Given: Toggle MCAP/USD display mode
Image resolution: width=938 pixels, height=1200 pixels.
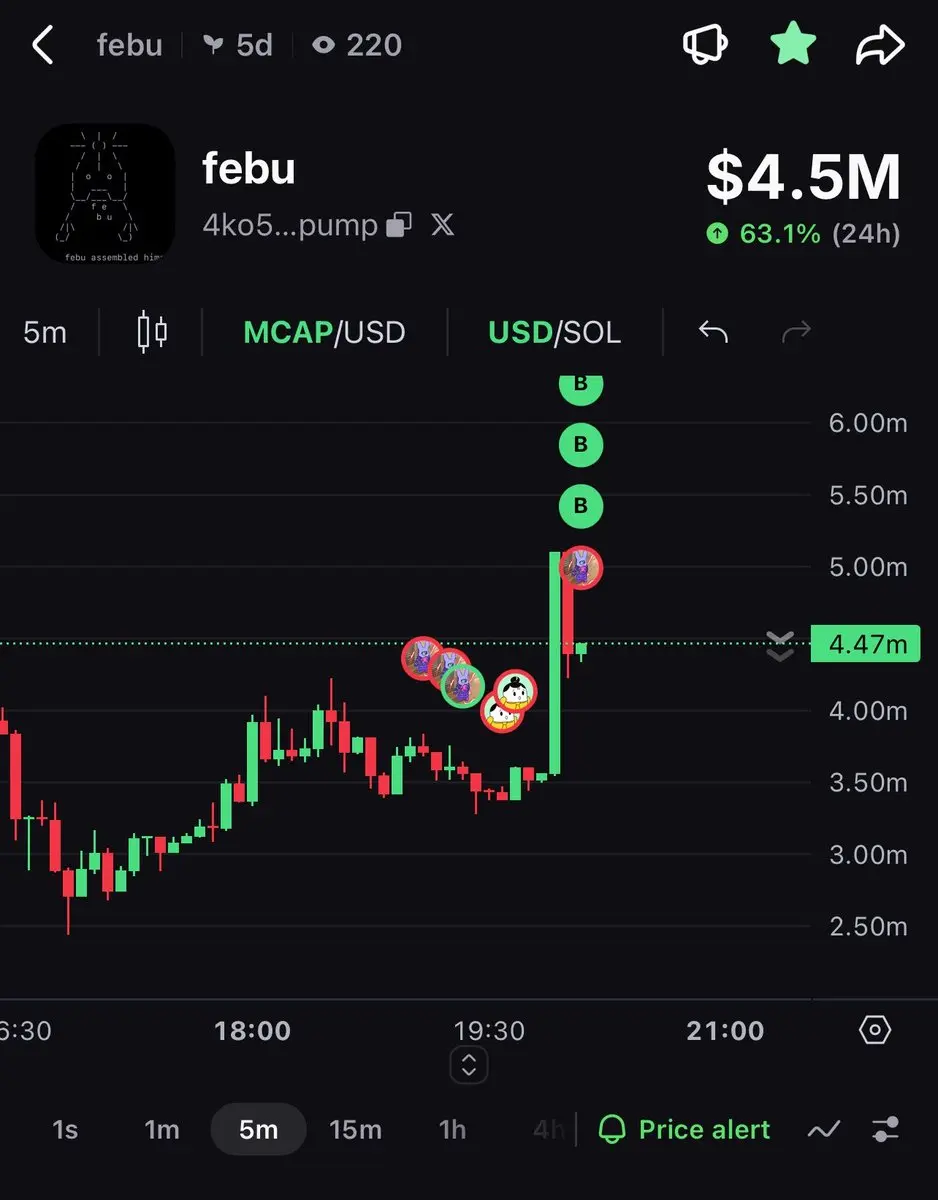Looking at the screenshot, I should [x=324, y=332].
